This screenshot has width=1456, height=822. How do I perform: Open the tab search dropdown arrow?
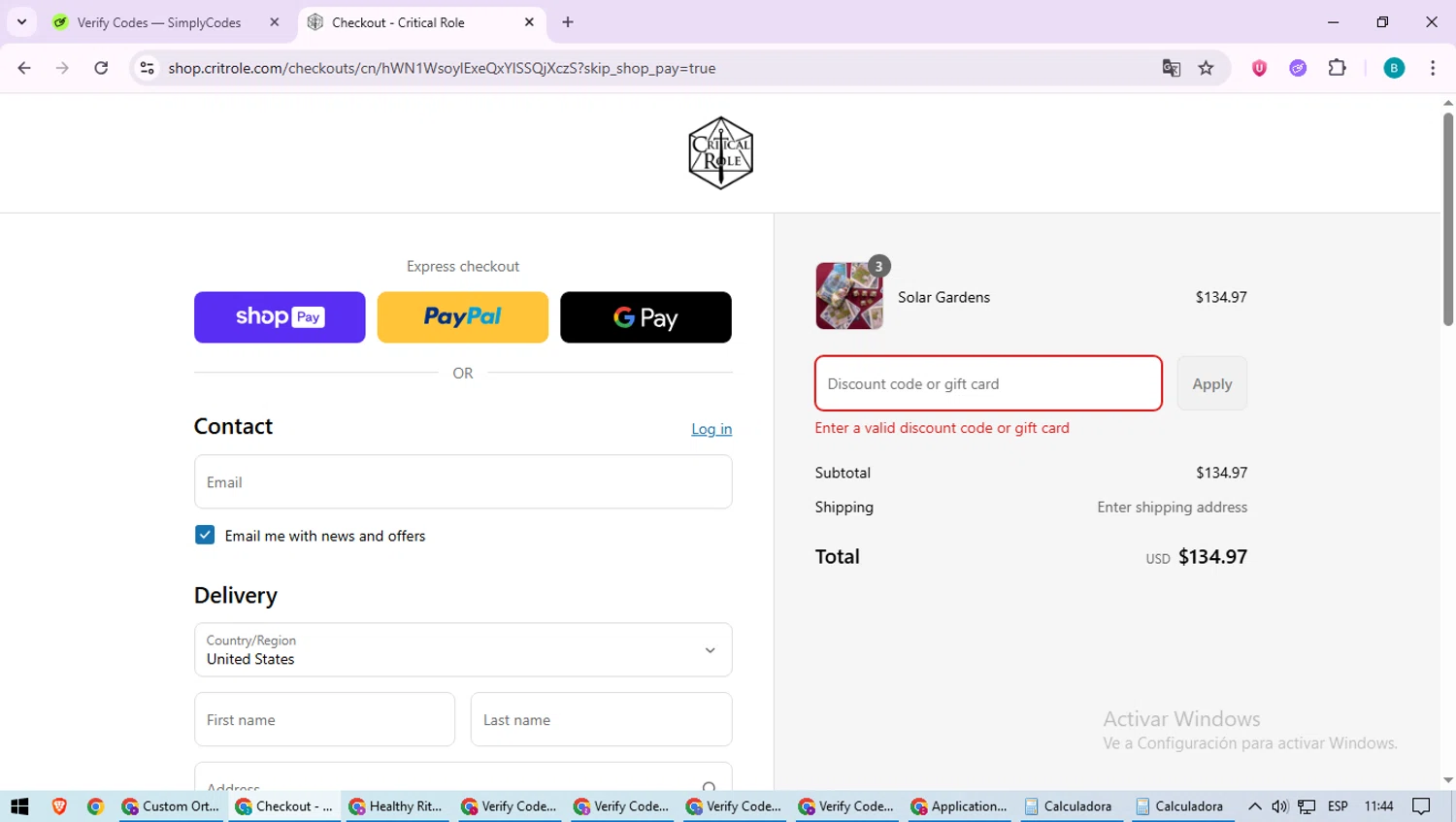(21, 22)
